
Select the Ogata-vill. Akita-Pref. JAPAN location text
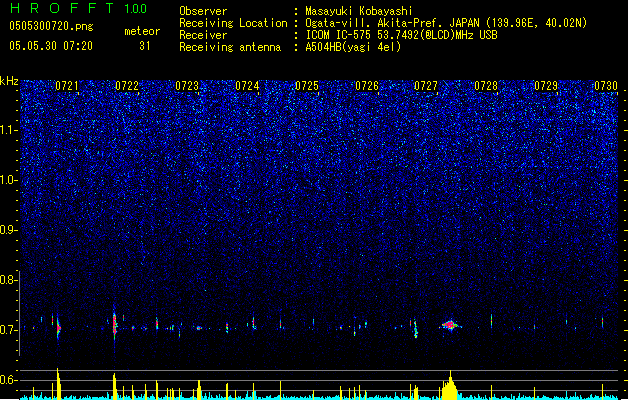446,23
